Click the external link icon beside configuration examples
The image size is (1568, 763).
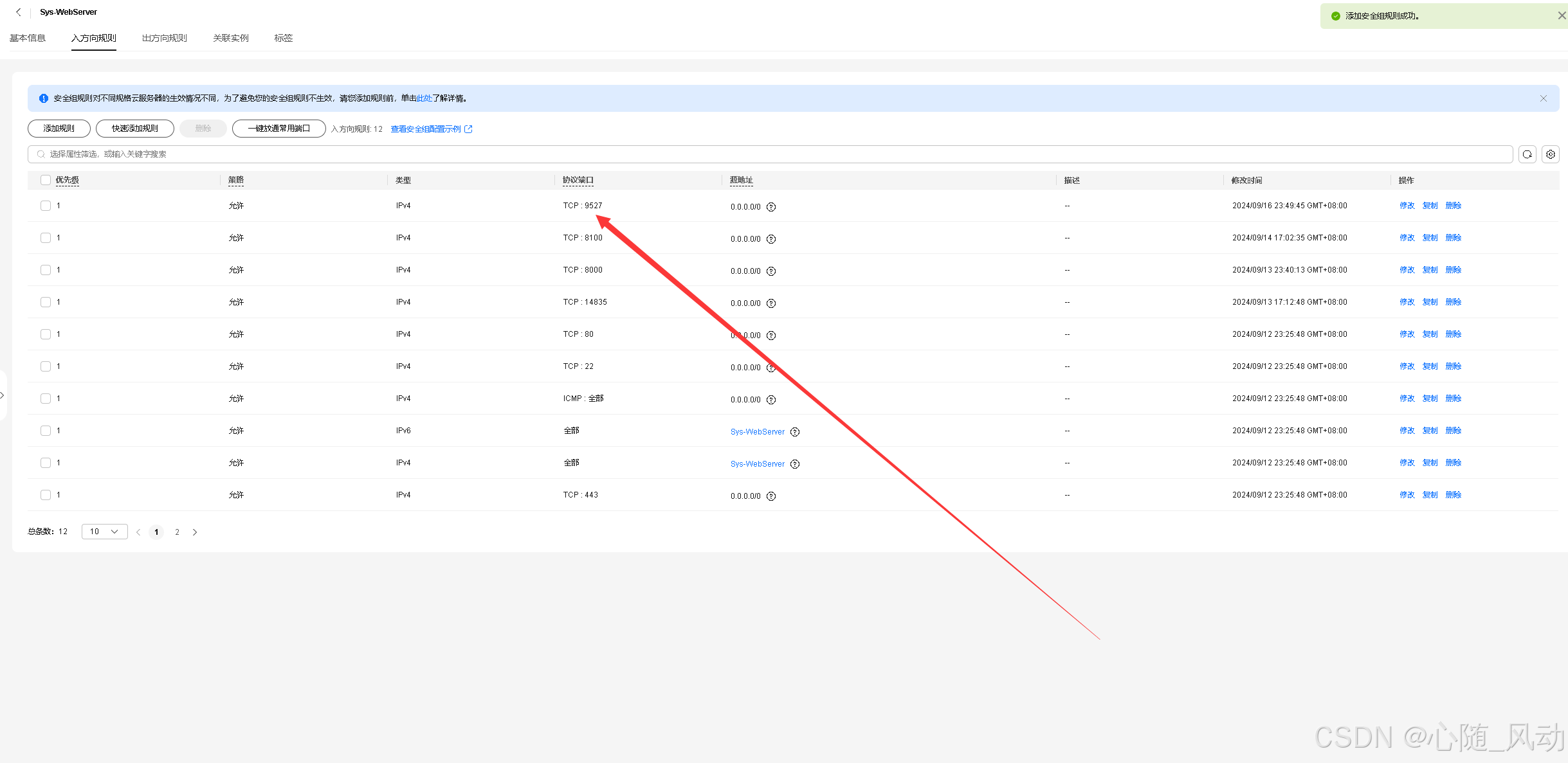pos(468,129)
